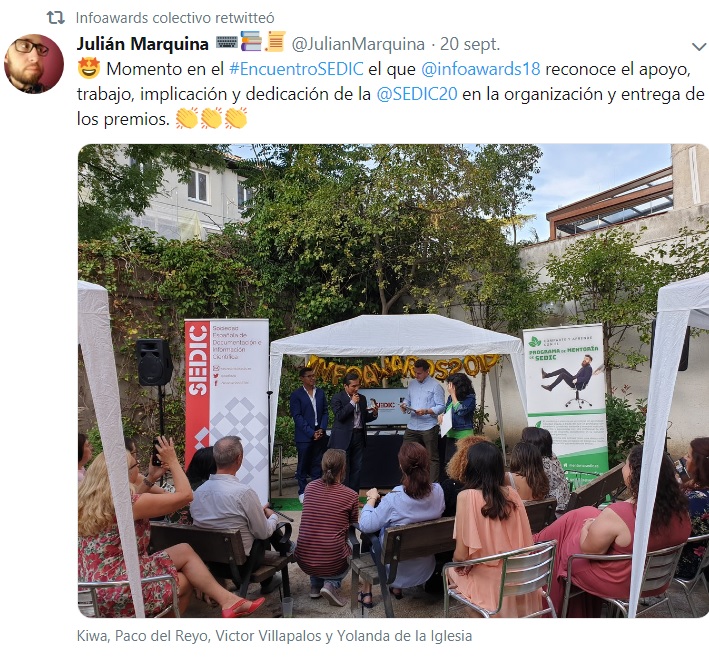Expand the tweet options chevron
Image resolution: width=709 pixels, height=664 pixels.
(699, 46)
